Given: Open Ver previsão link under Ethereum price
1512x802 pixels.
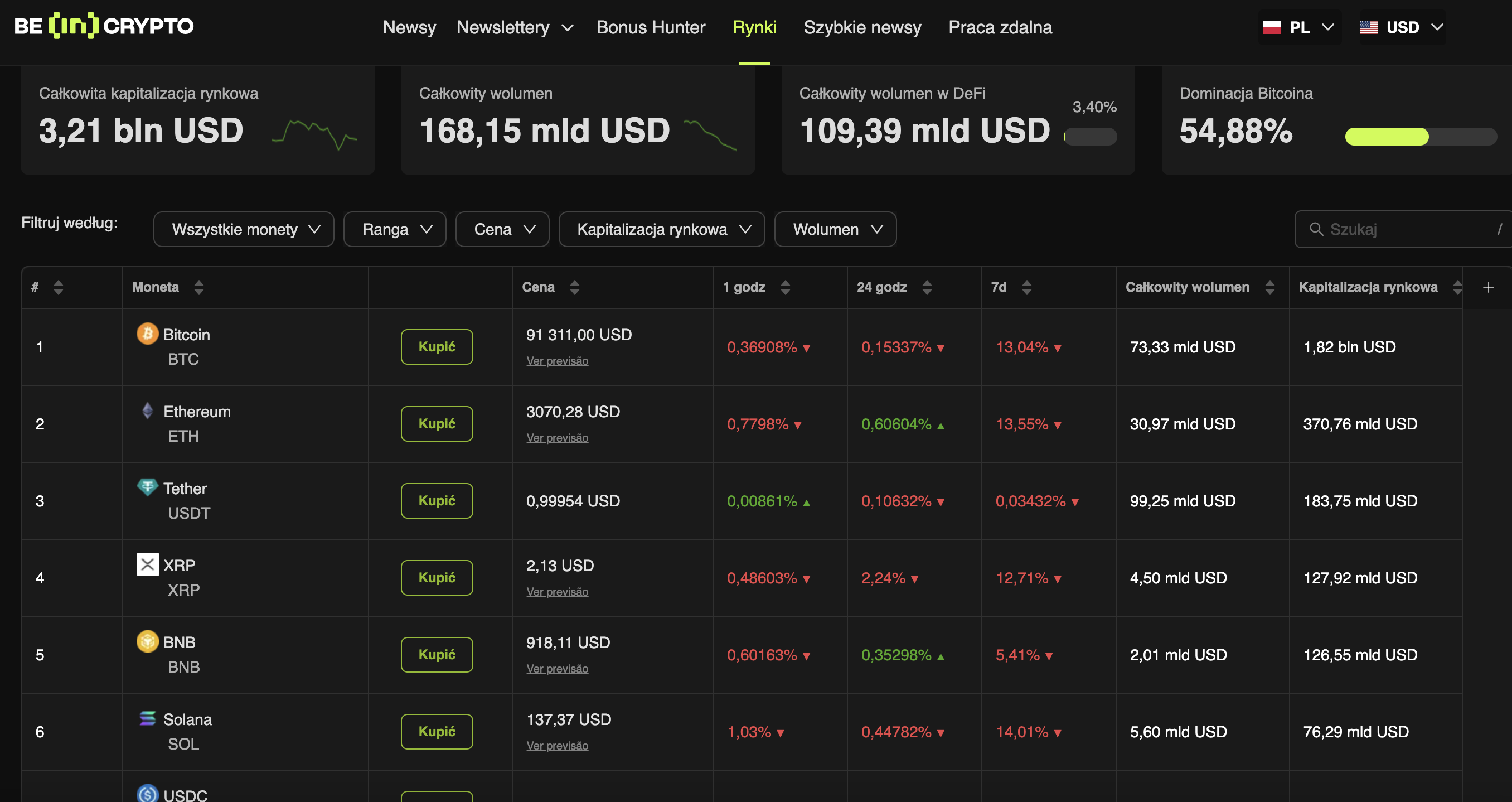Looking at the screenshot, I should click(556, 438).
